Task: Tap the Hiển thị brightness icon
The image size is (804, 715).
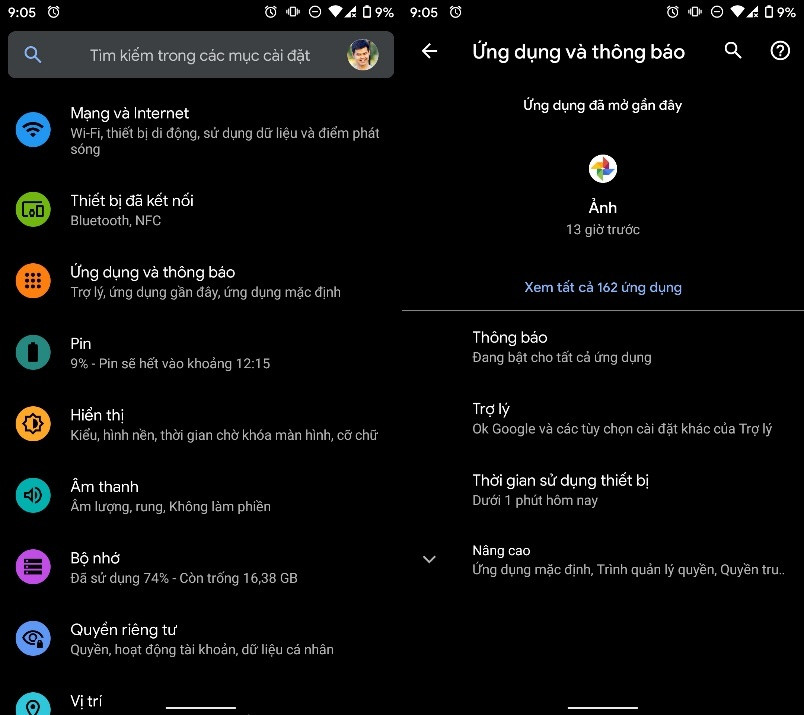Action: pyautogui.click(x=33, y=424)
